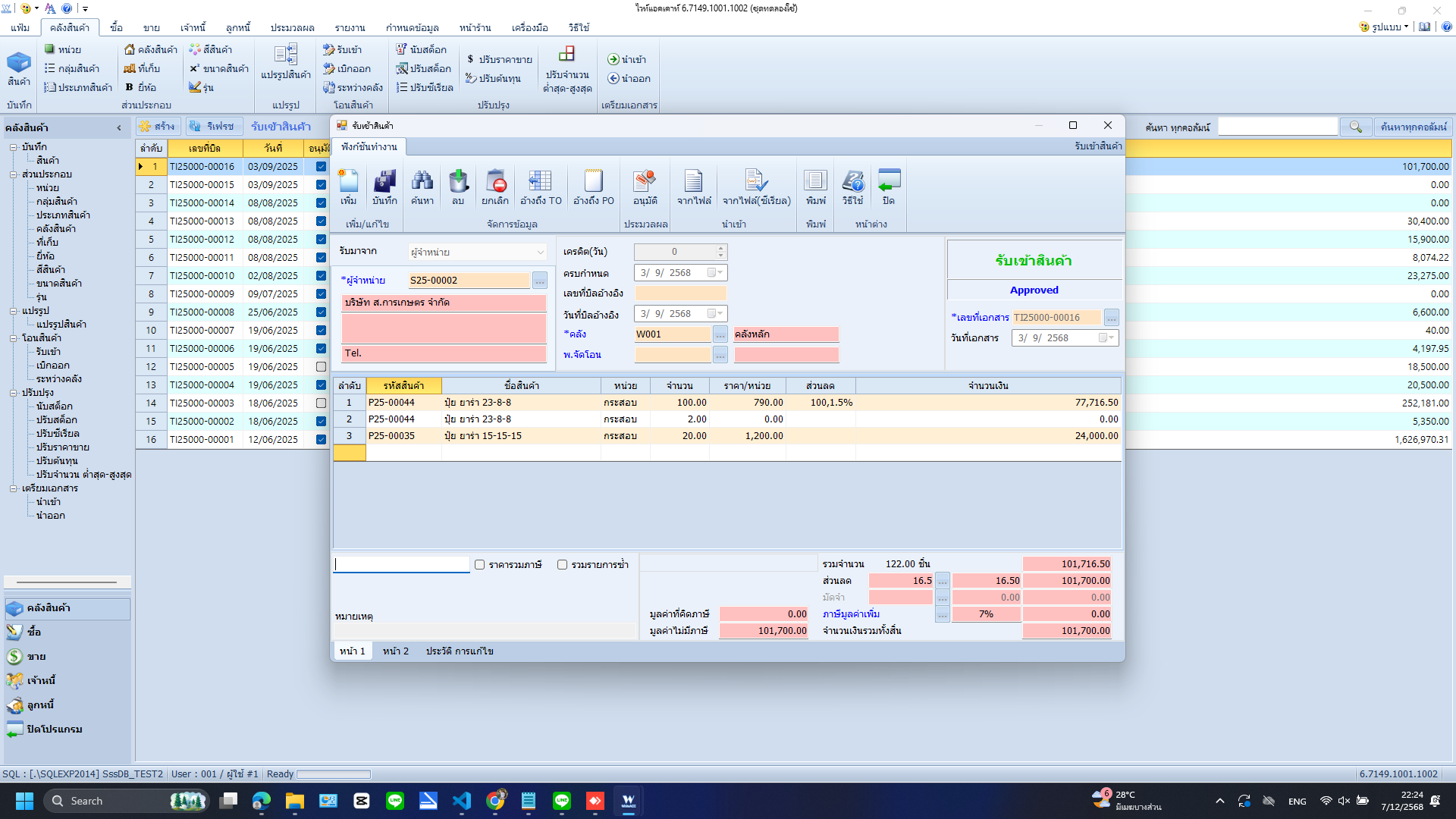Click the บันทึก (save) disk icon
The image size is (1456, 819).
tap(384, 183)
